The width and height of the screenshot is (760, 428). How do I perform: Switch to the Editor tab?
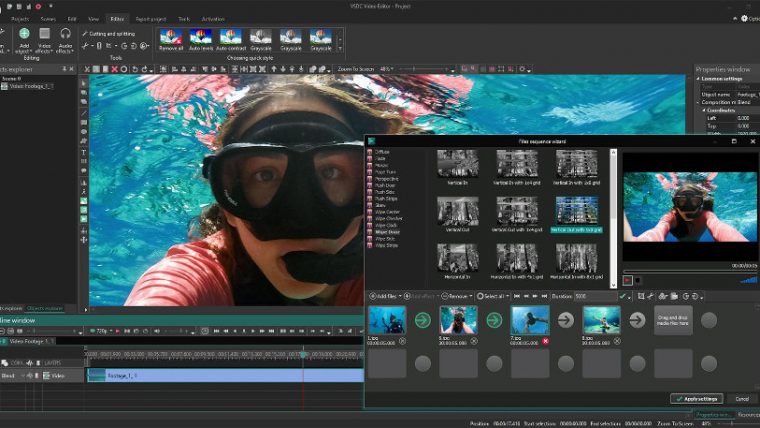click(117, 19)
